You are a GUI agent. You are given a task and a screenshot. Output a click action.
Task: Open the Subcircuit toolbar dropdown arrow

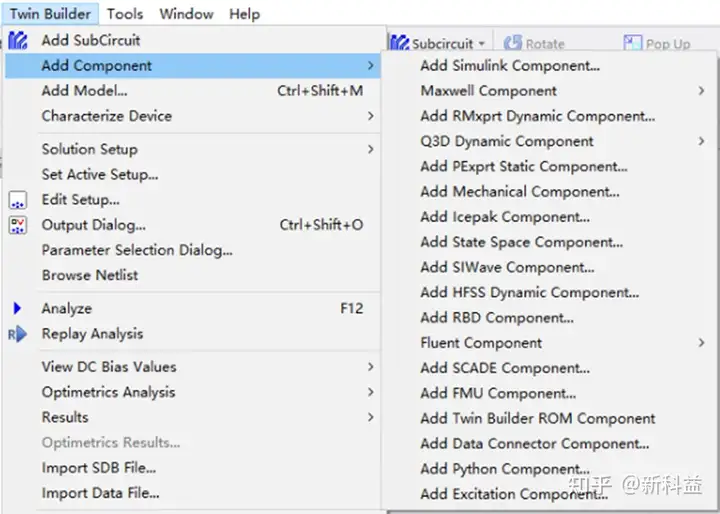point(482,44)
